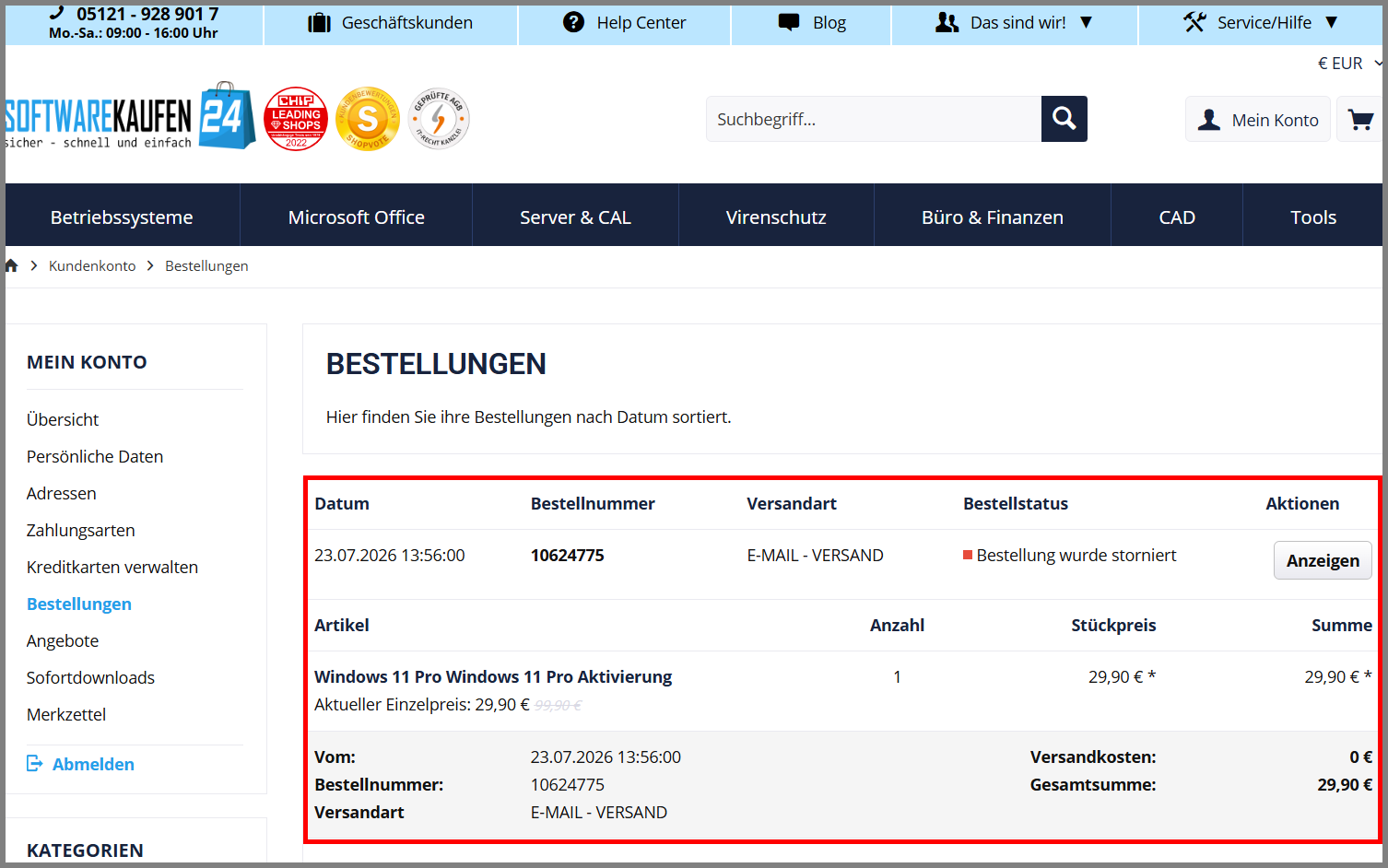The height and width of the screenshot is (868, 1388).
Task: Click the Geprüfte AGB seal
Action: 439,119
